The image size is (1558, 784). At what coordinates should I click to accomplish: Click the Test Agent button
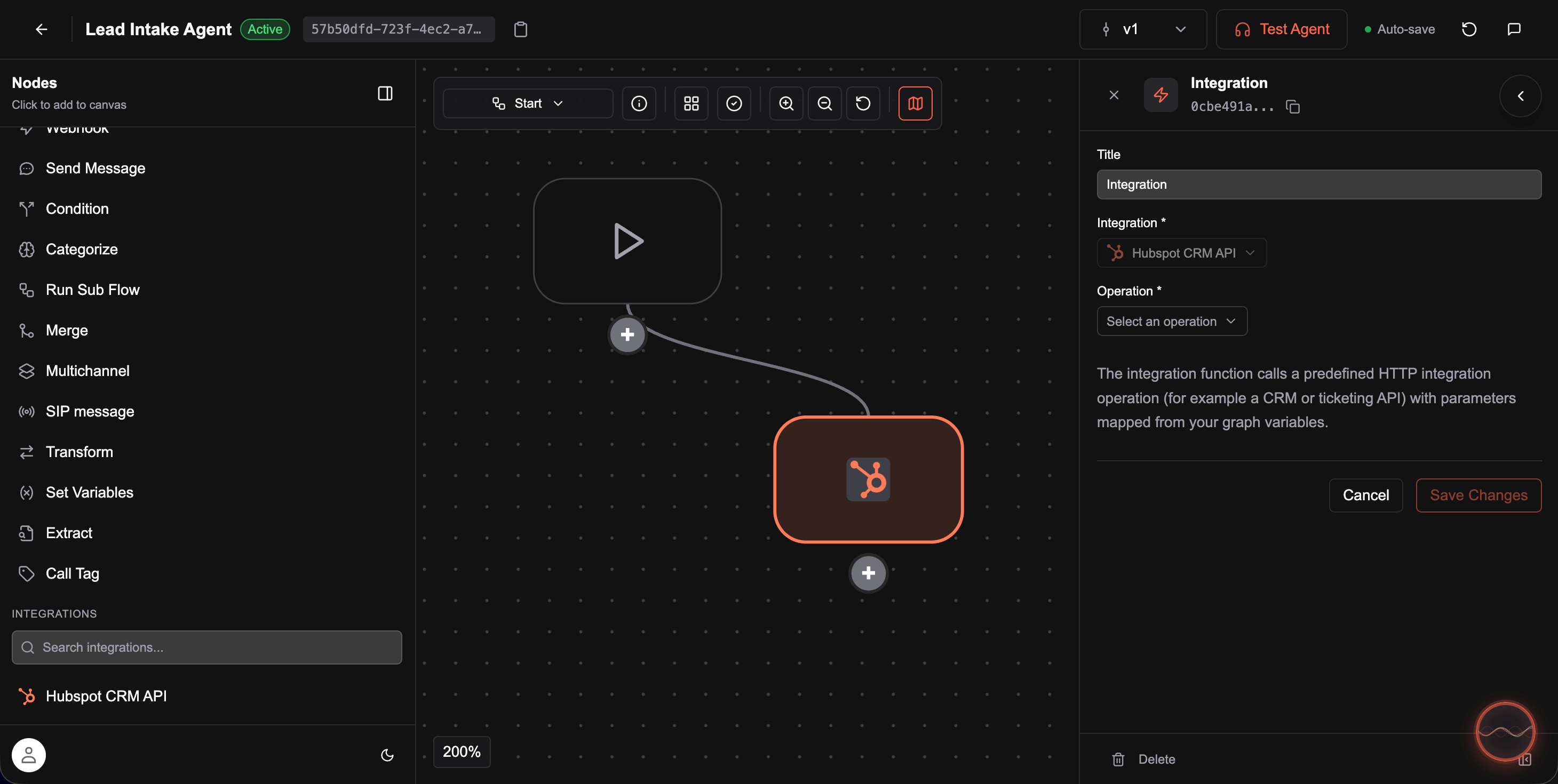click(1282, 29)
